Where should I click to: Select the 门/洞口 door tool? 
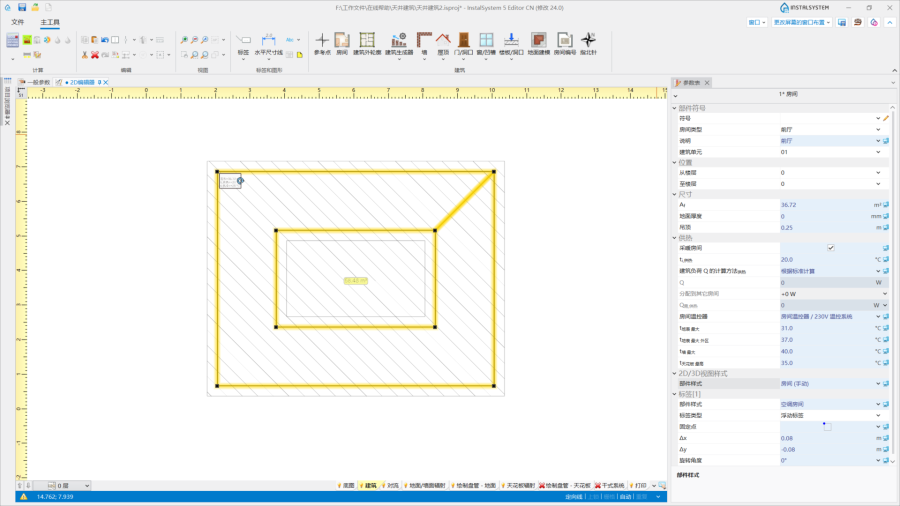(x=463, y=42)
